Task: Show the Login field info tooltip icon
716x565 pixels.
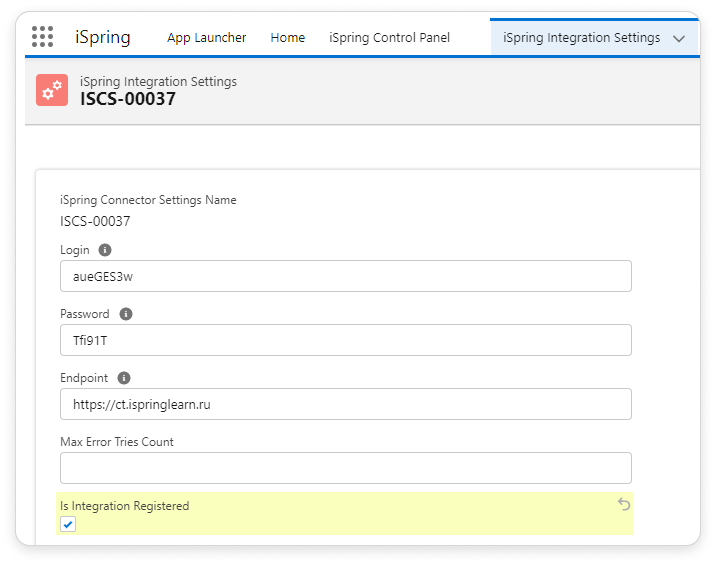Action: (105, 250)
